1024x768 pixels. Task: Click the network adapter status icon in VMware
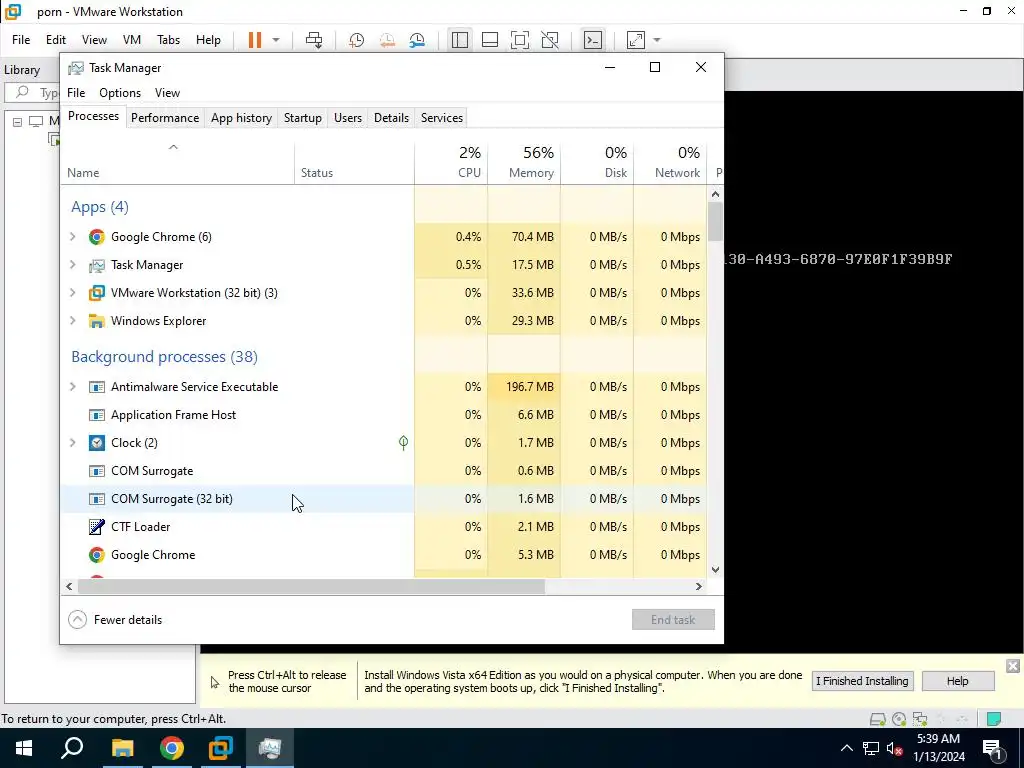click(920, 719)
